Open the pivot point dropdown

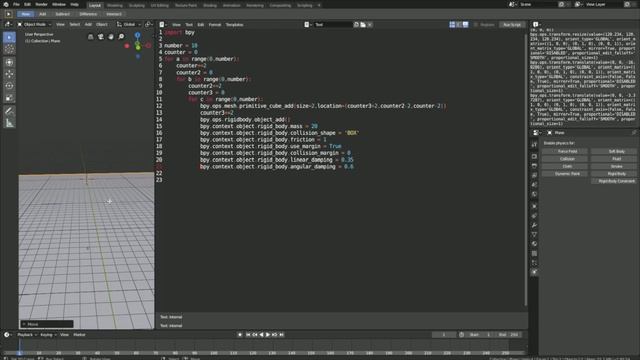point(148,24)
